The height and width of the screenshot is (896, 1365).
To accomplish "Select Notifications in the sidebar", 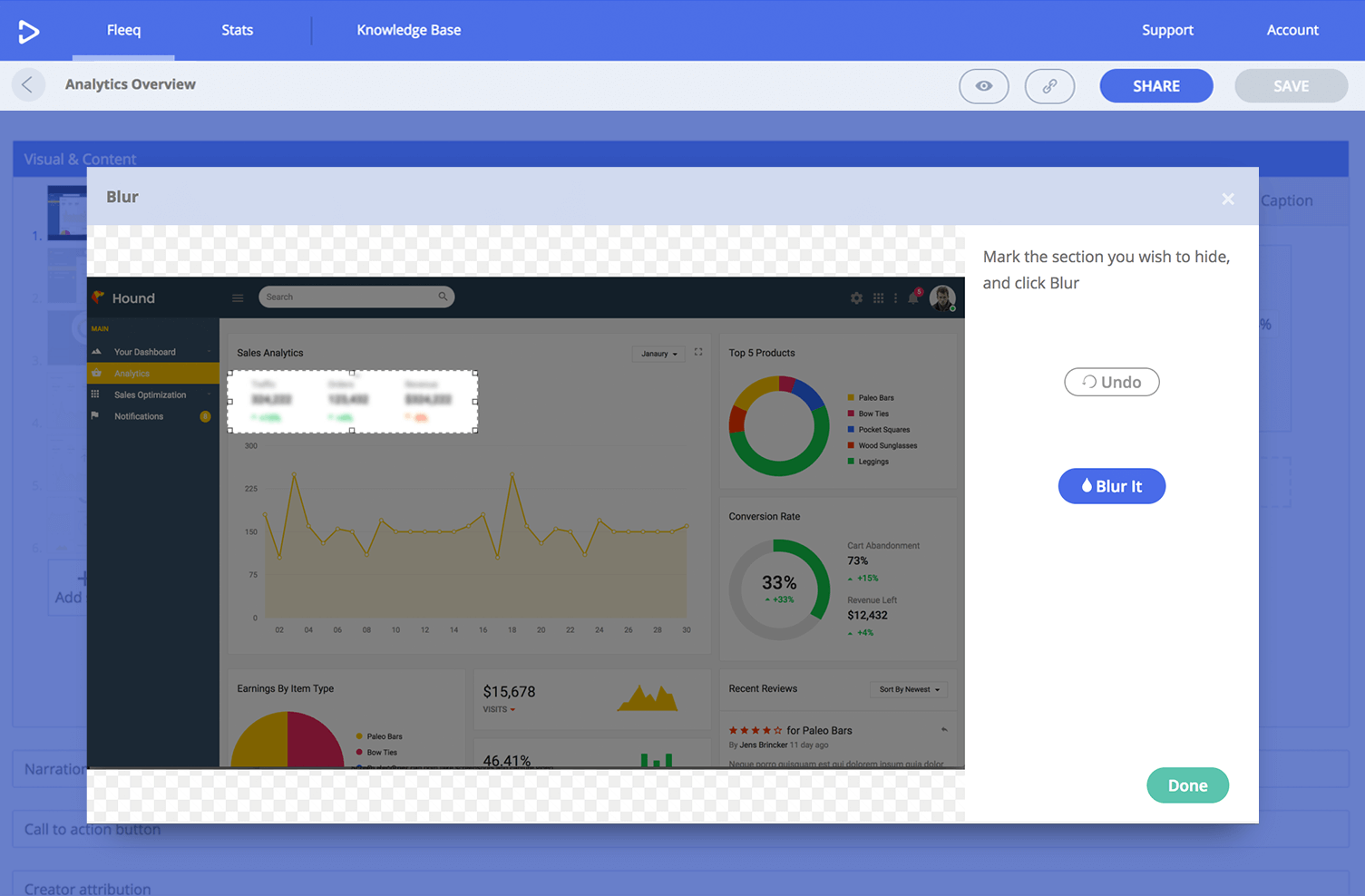I will click(x=153, y=416).
